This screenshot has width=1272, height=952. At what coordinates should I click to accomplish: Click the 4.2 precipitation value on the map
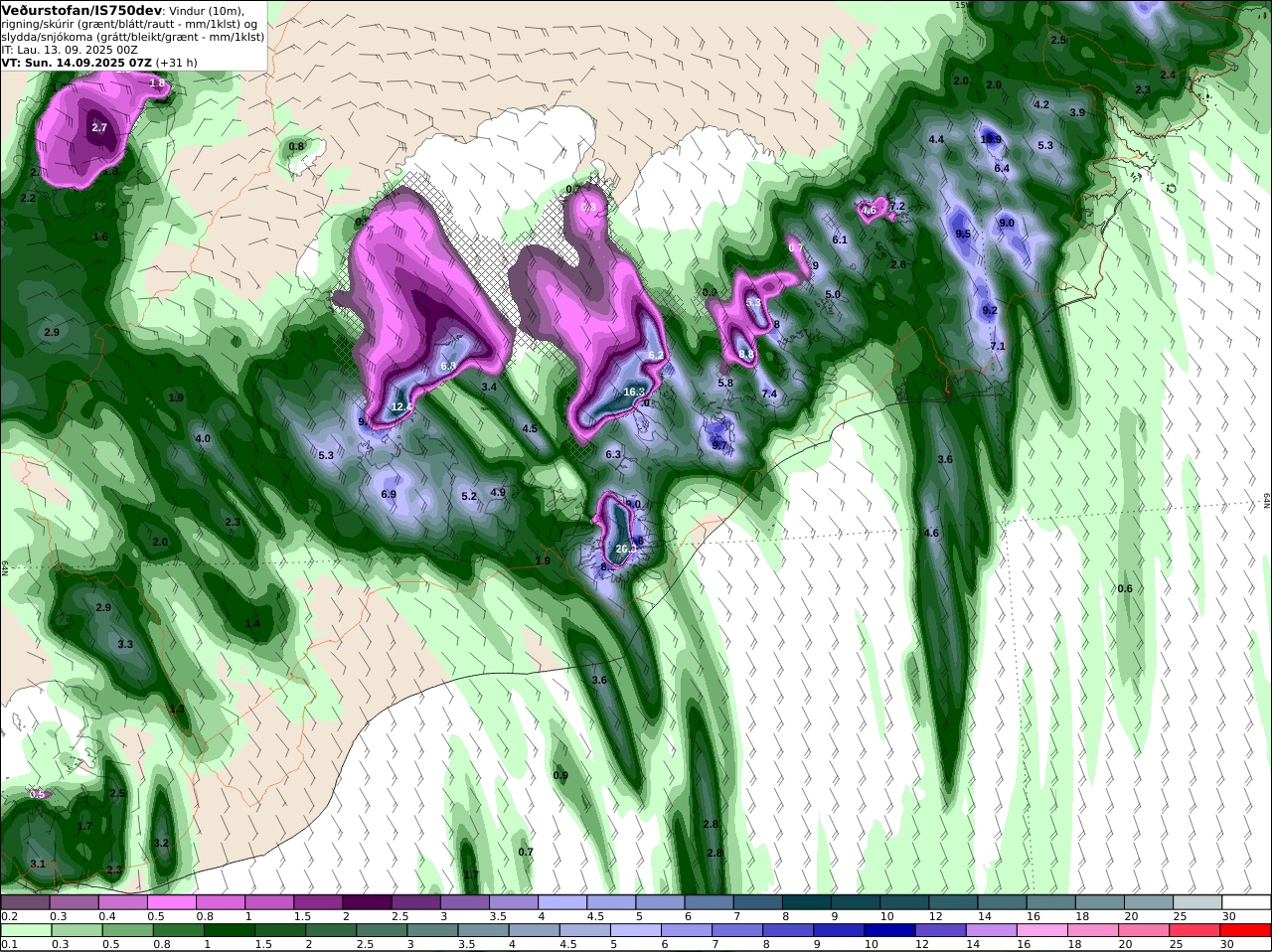[1041, 104]
